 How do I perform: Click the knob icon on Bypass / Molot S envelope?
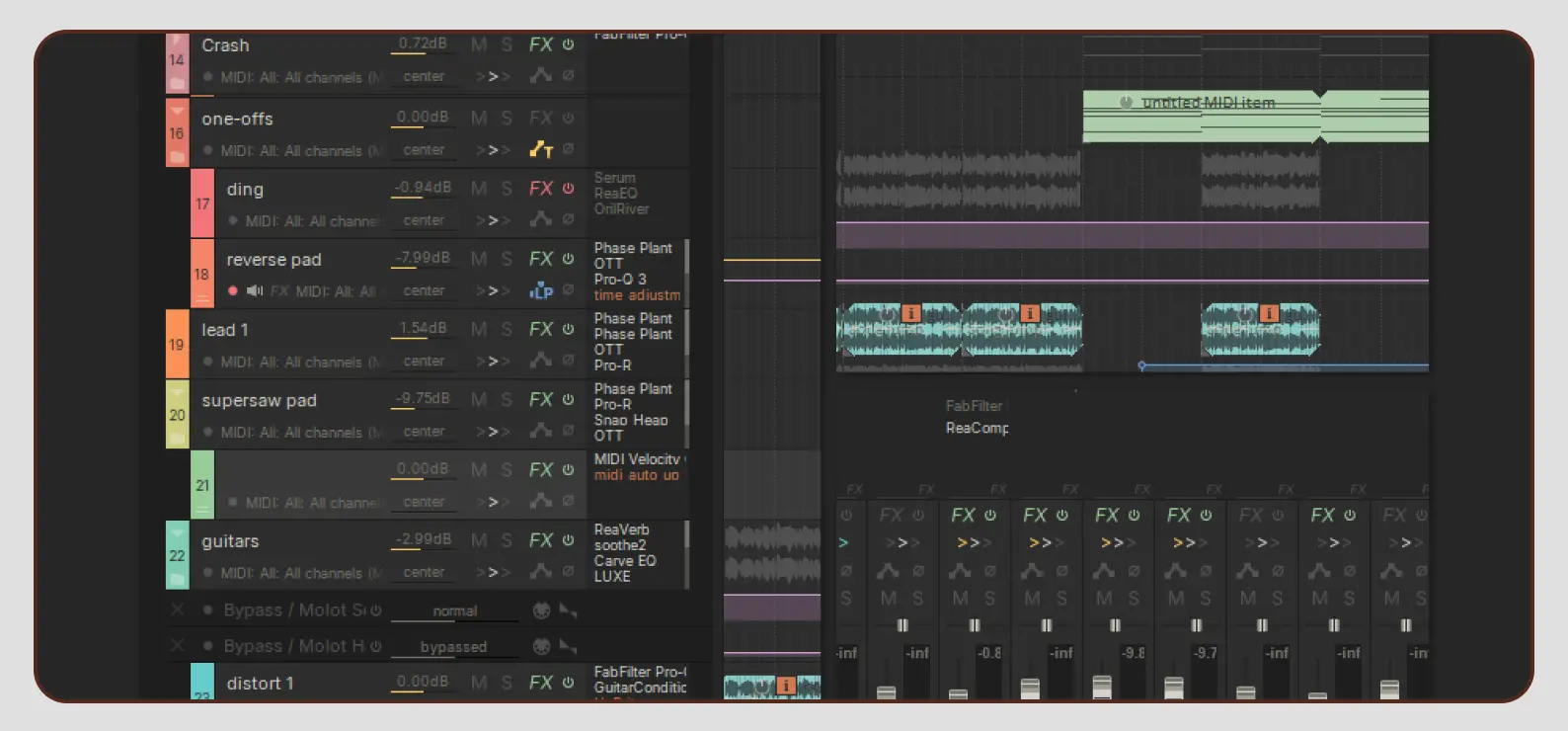click(x=541, y=610)
